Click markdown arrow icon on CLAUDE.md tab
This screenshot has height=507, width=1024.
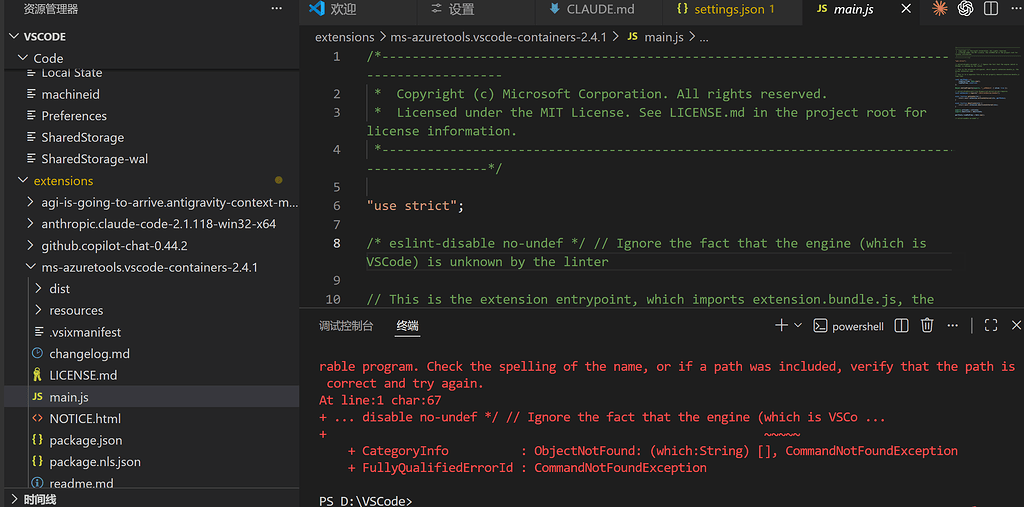click(554, 8)
